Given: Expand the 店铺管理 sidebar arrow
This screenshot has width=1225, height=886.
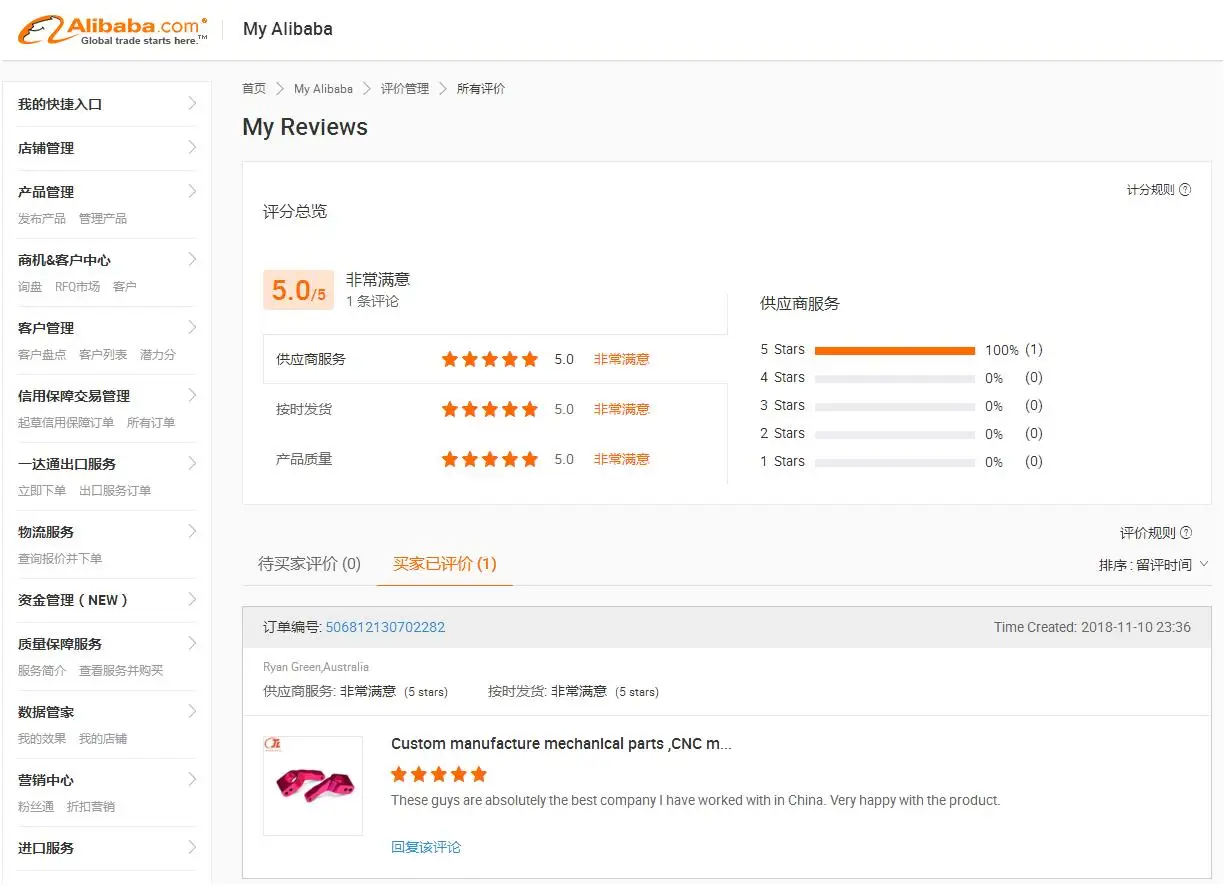Looking at the screenshot, I should (192, 148).
